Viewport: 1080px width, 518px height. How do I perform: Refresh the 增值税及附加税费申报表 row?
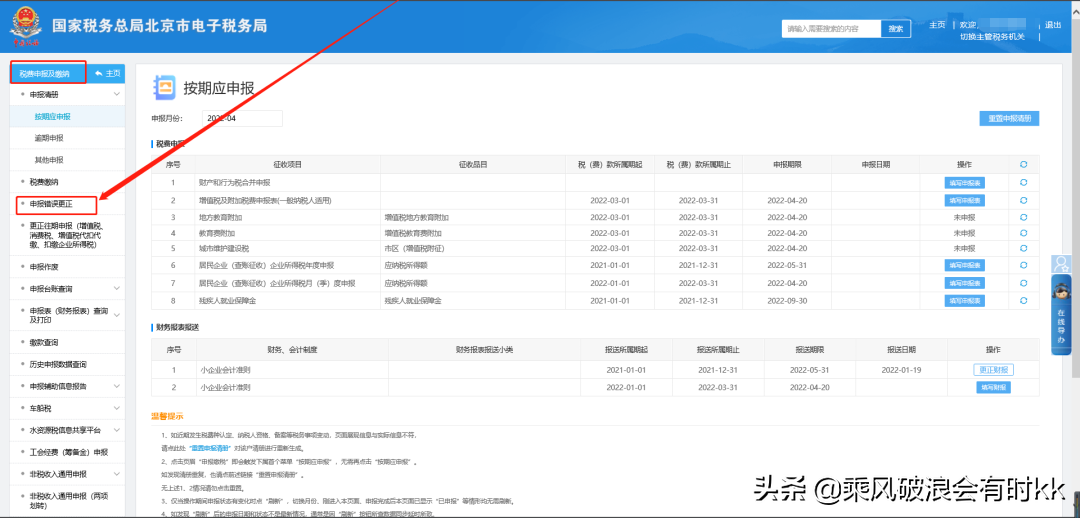point(1024,200)
